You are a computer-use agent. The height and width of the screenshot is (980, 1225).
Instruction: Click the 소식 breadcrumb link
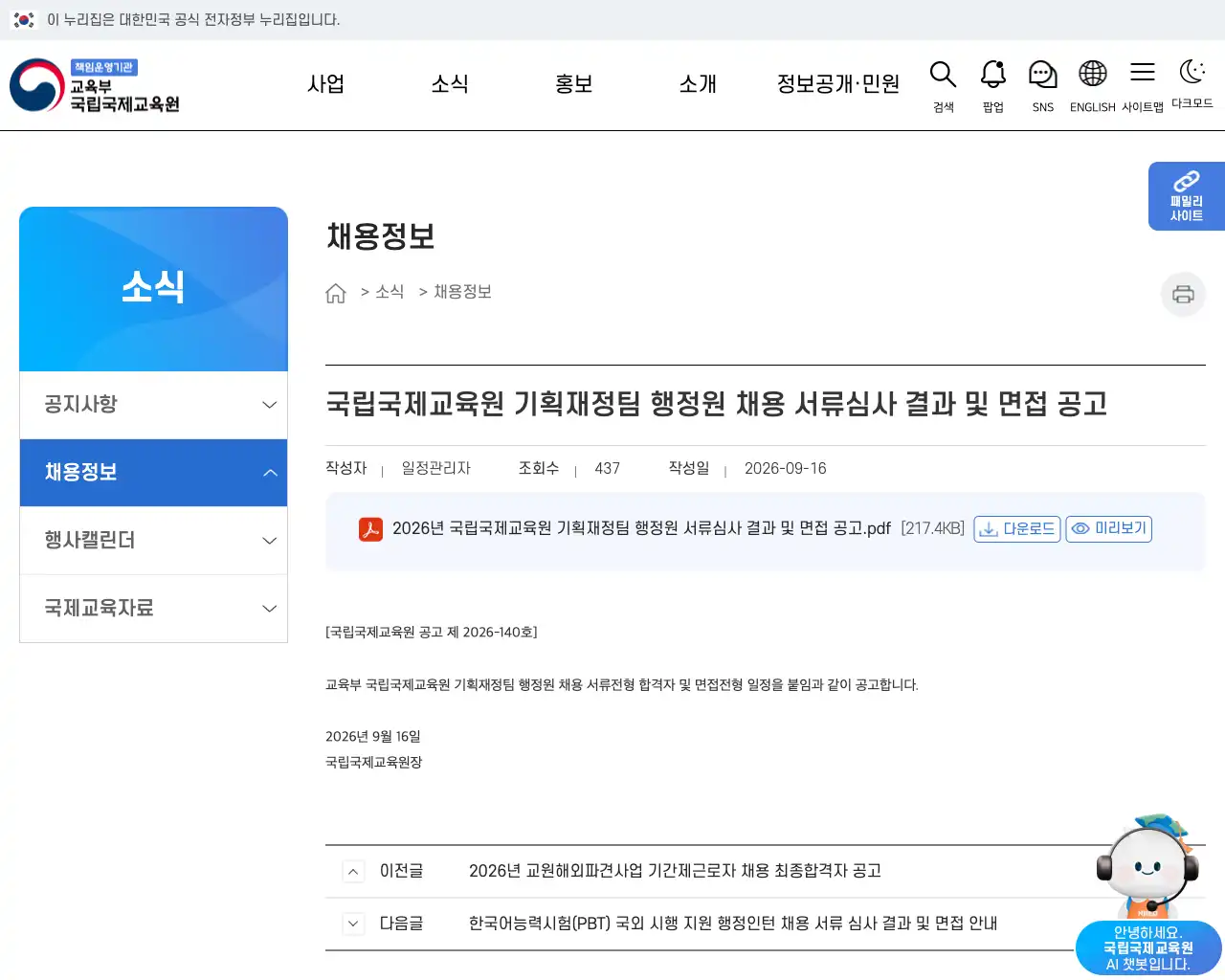click(390, 292)
